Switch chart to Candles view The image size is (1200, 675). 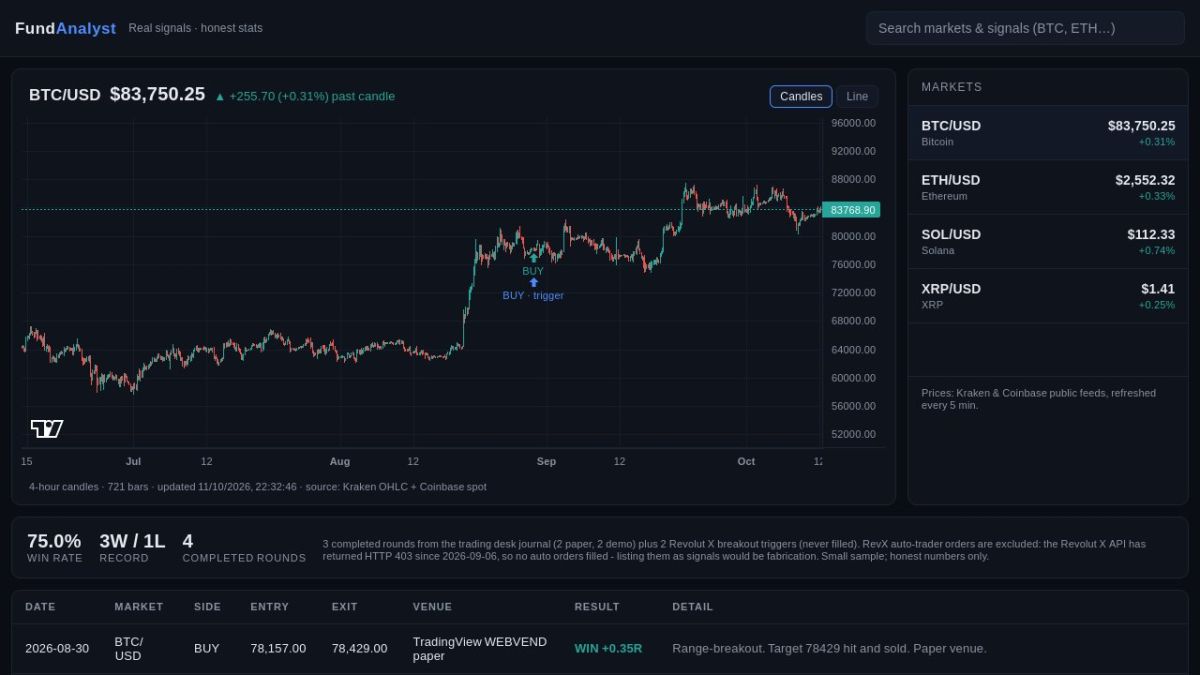[801, 97]
